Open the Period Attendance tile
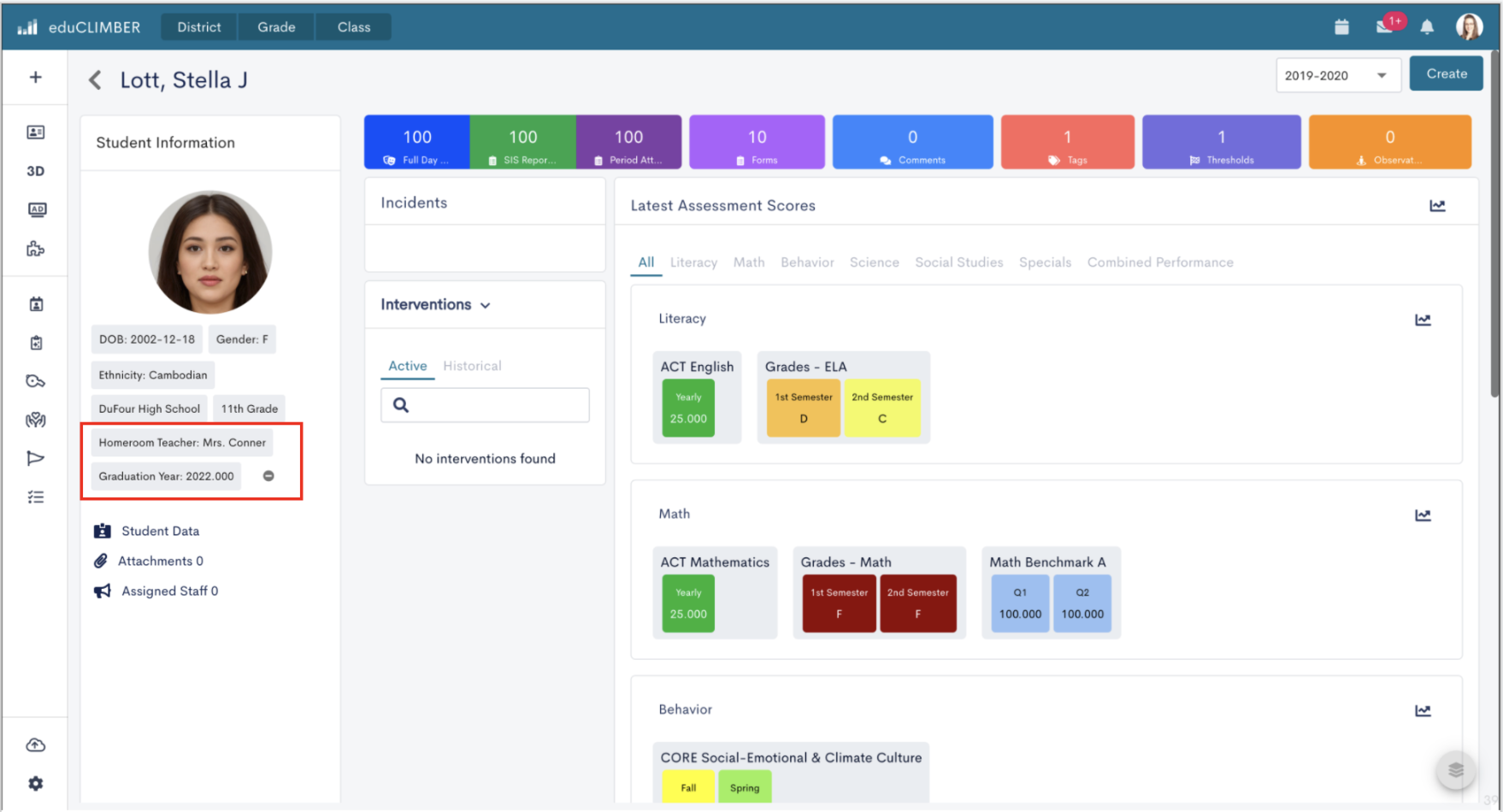This screenshot has height=812, width=1503. [629, 143]
